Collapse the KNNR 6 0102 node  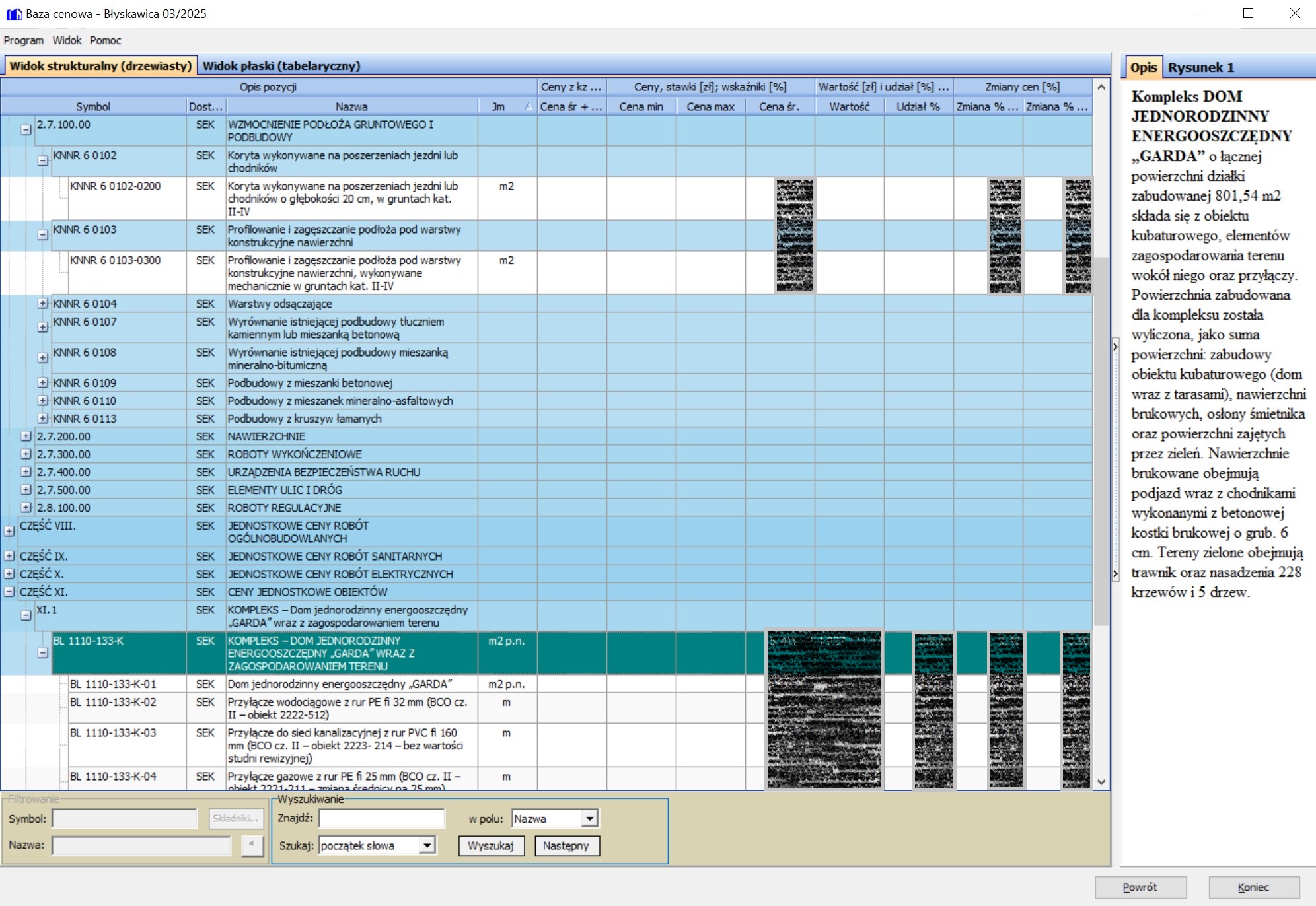(43, 161)
